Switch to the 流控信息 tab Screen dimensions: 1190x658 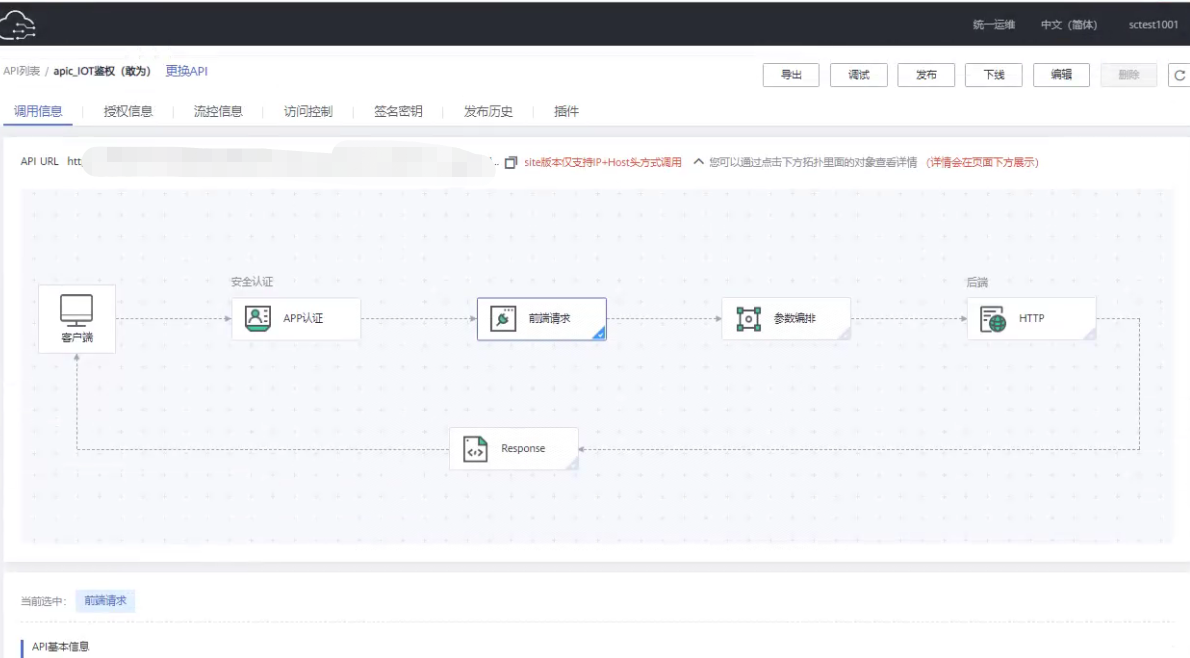tap(218, 112)
